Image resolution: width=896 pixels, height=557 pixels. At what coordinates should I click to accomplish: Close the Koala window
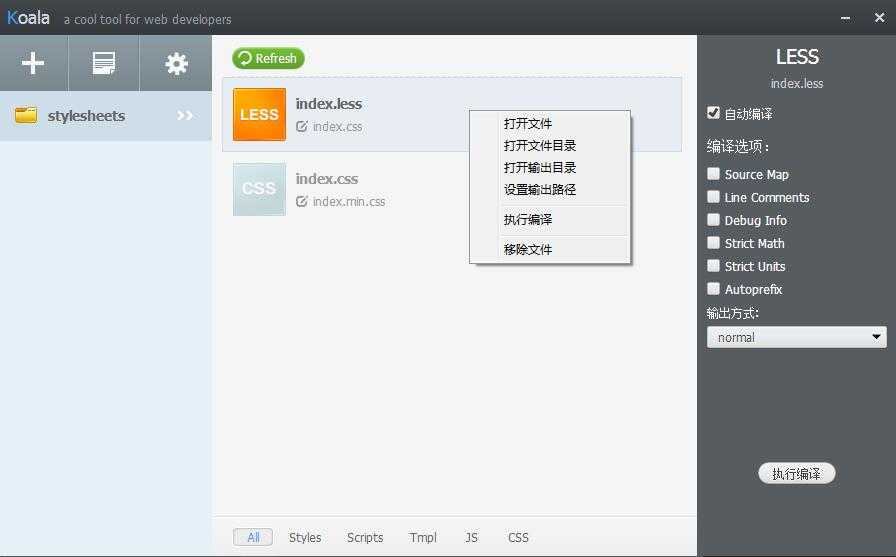coord(879,18)
